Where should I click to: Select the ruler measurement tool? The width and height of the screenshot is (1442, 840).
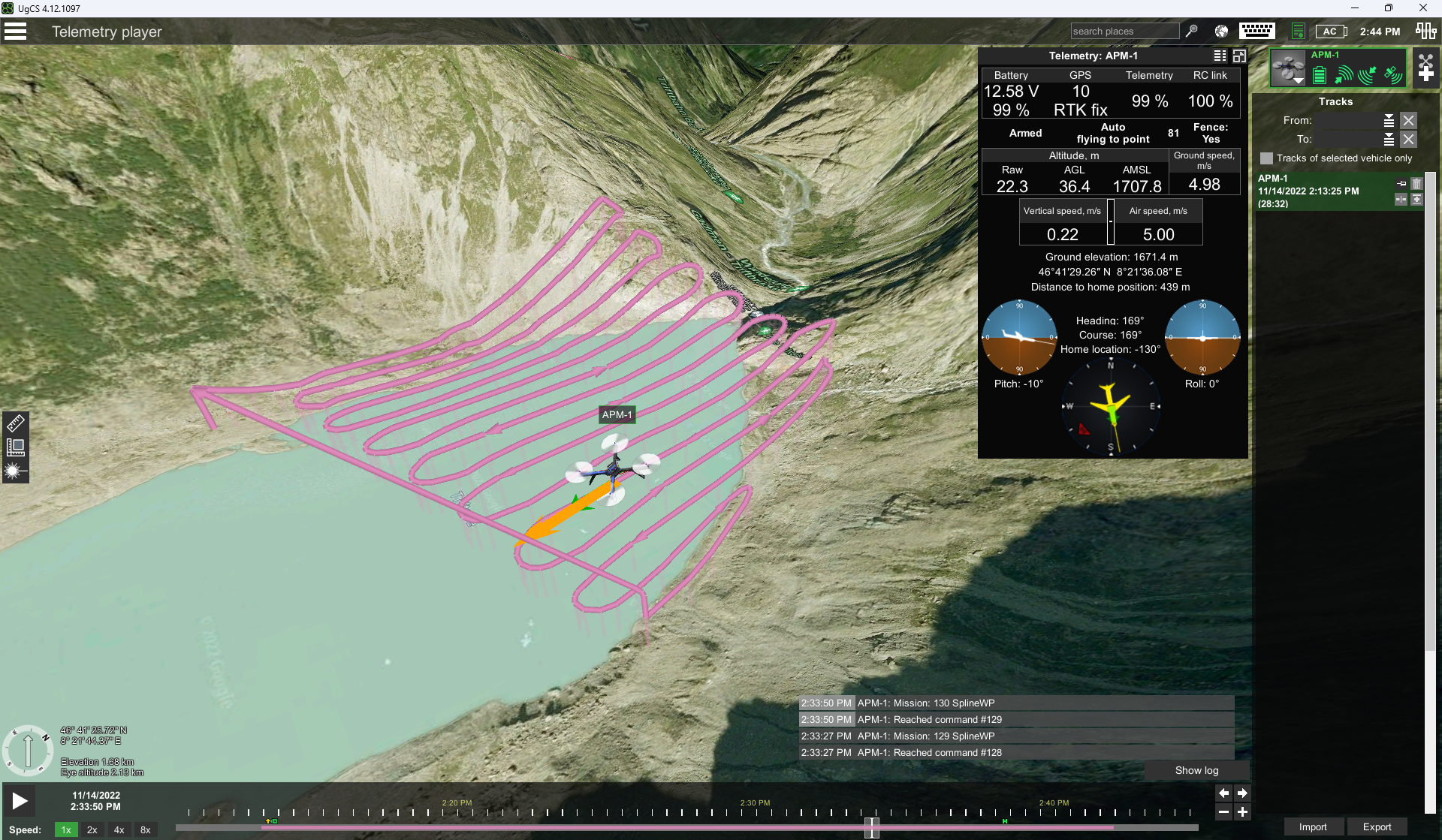tap(16, 421)
